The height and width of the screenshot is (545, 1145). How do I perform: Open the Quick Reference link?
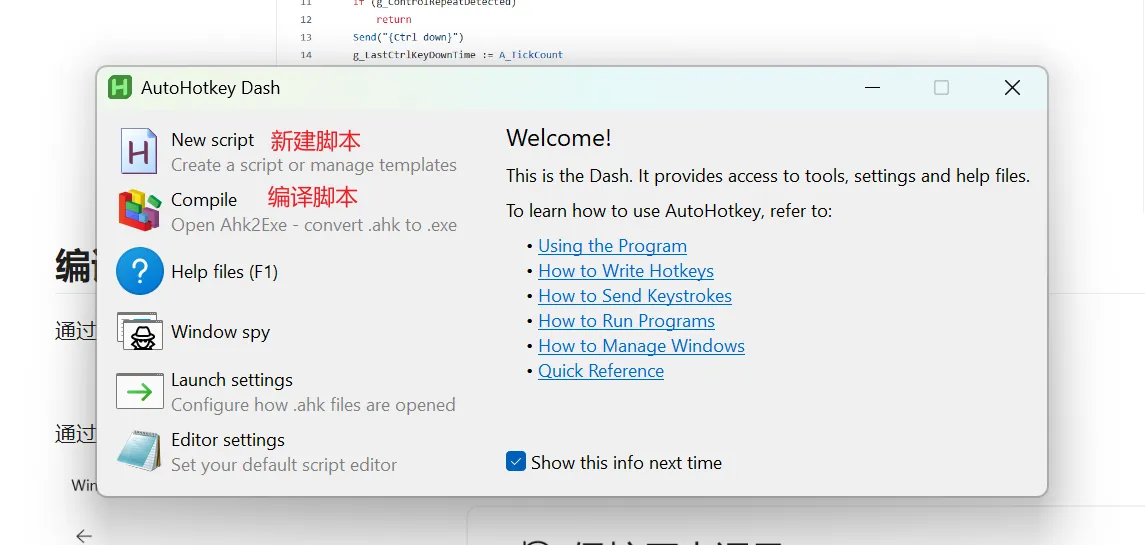click(x=601, y=370)
